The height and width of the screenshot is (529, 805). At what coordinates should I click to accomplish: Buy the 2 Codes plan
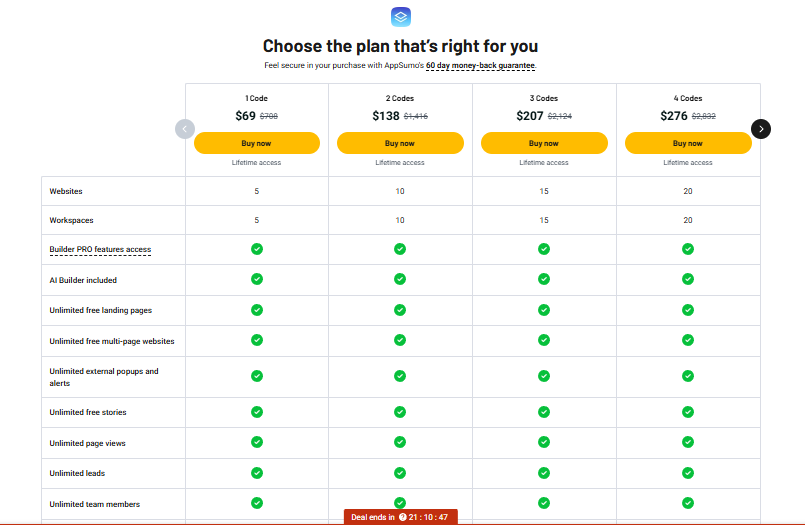tap(400, 143)
